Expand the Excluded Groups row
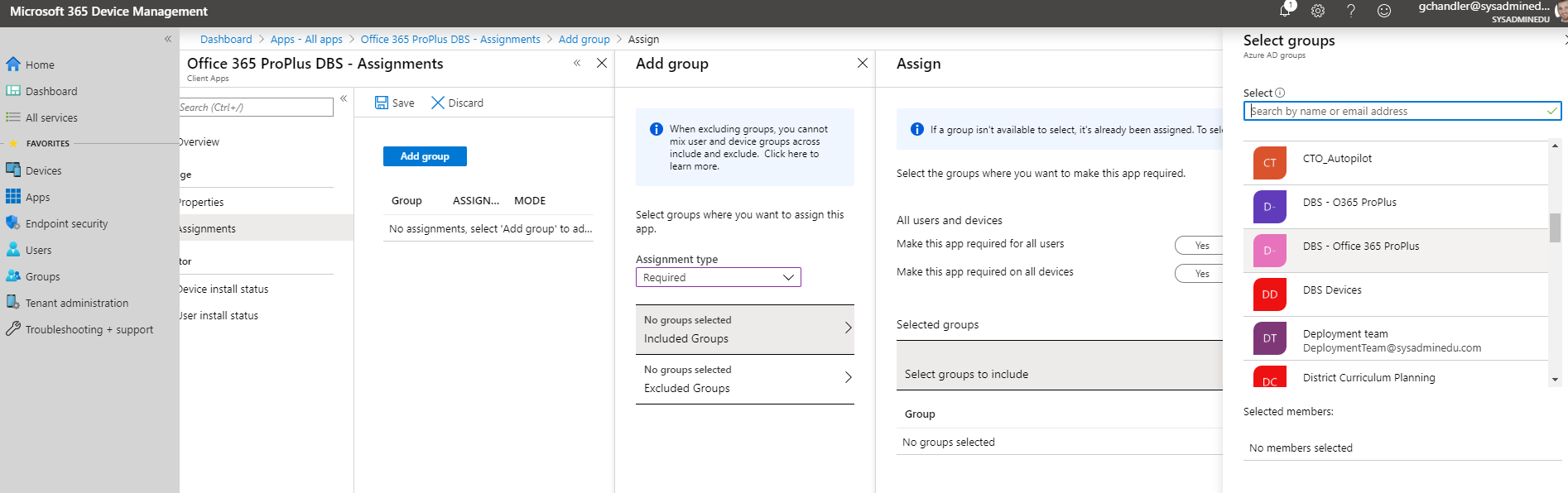1568x493 pixels. point(744,379)
